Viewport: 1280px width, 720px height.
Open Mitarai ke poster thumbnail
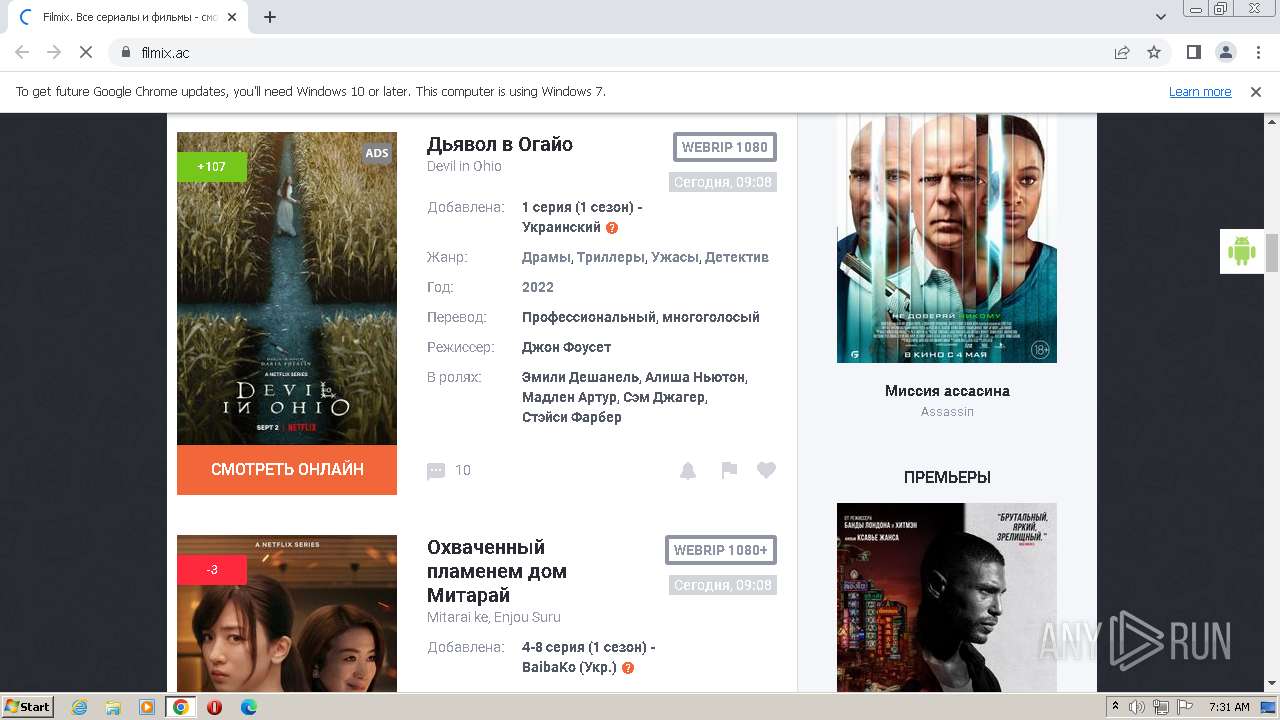click(x=287, y=613)
